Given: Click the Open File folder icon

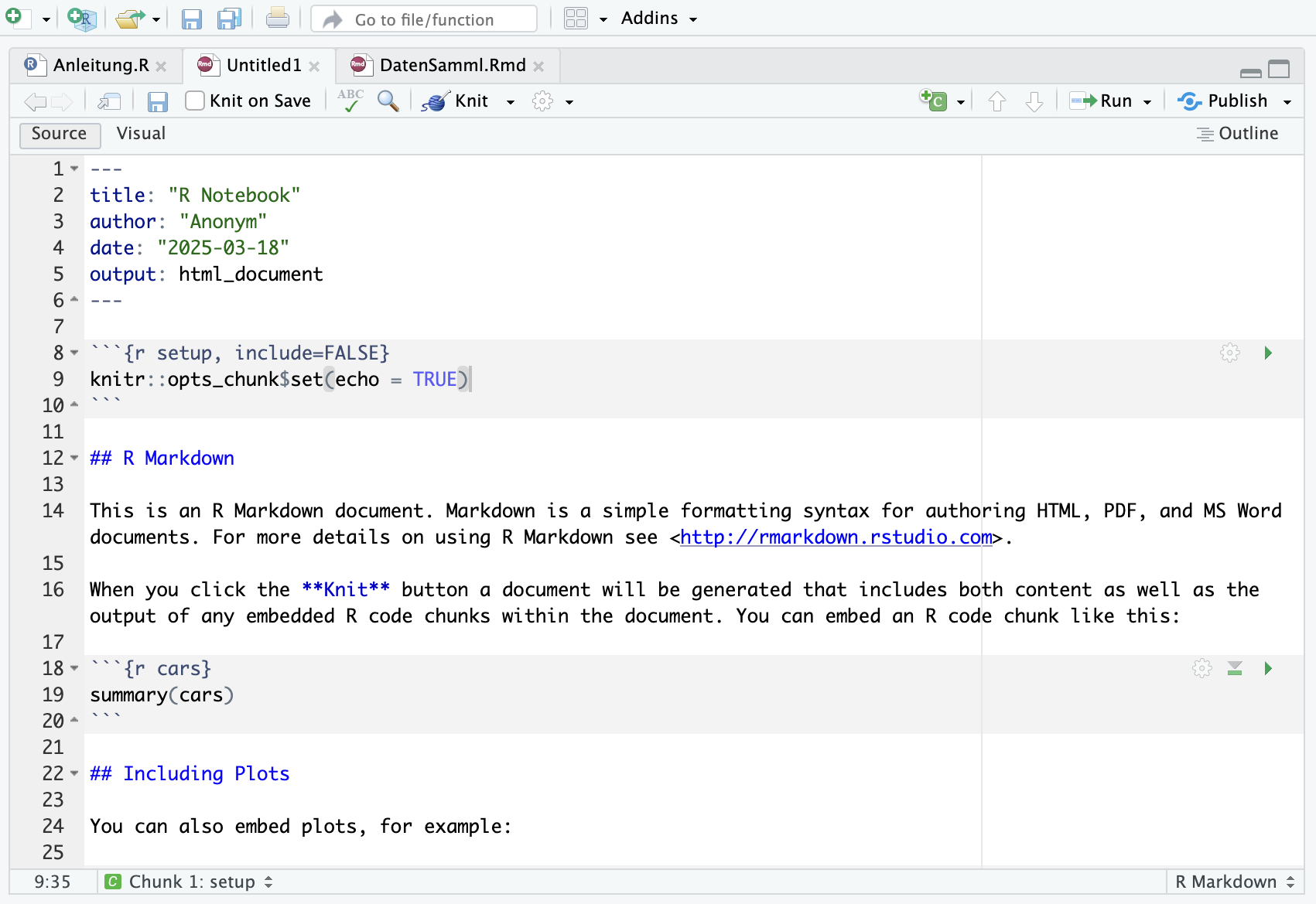Looking at the screenshot, I should [131, 19].
